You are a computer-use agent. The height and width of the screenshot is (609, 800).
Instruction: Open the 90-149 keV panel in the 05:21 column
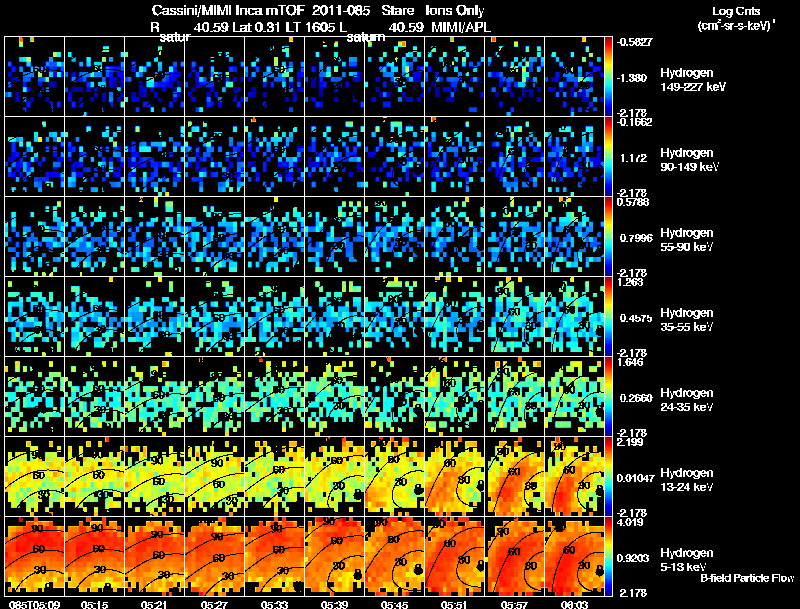(x=154, y=157)
